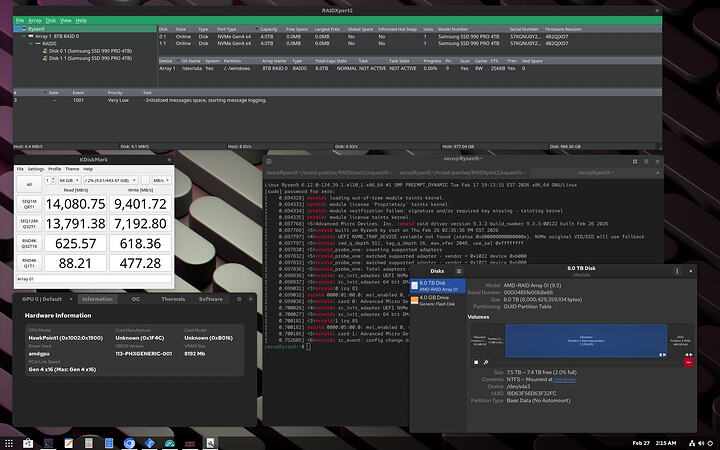
Task: Open KDiskMark's Profile menu
Action: tap(55, 169)
